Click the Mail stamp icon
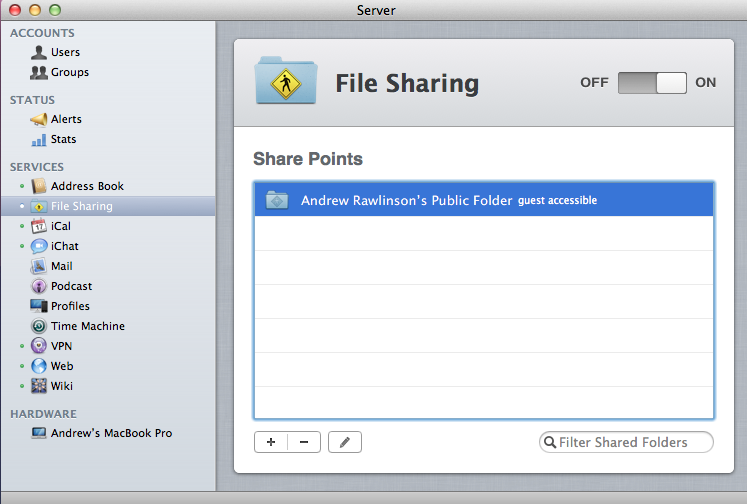 coord(39,266)
